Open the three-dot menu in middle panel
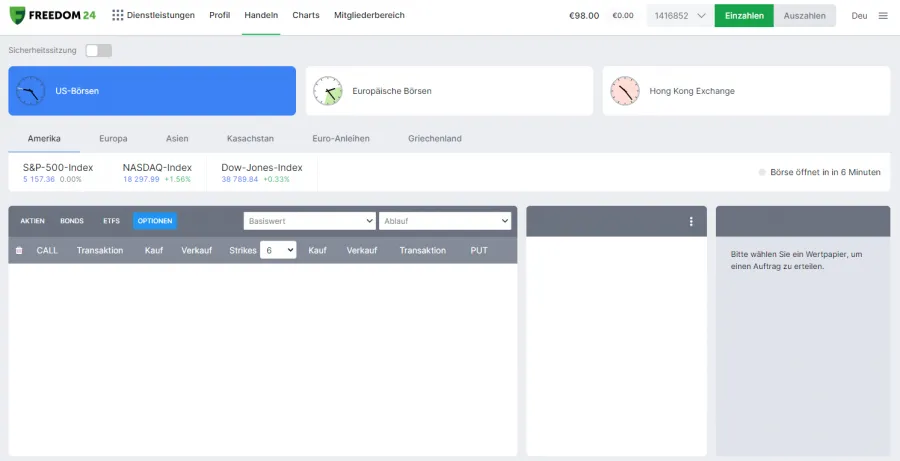900x461 pixels. [691, 221]
